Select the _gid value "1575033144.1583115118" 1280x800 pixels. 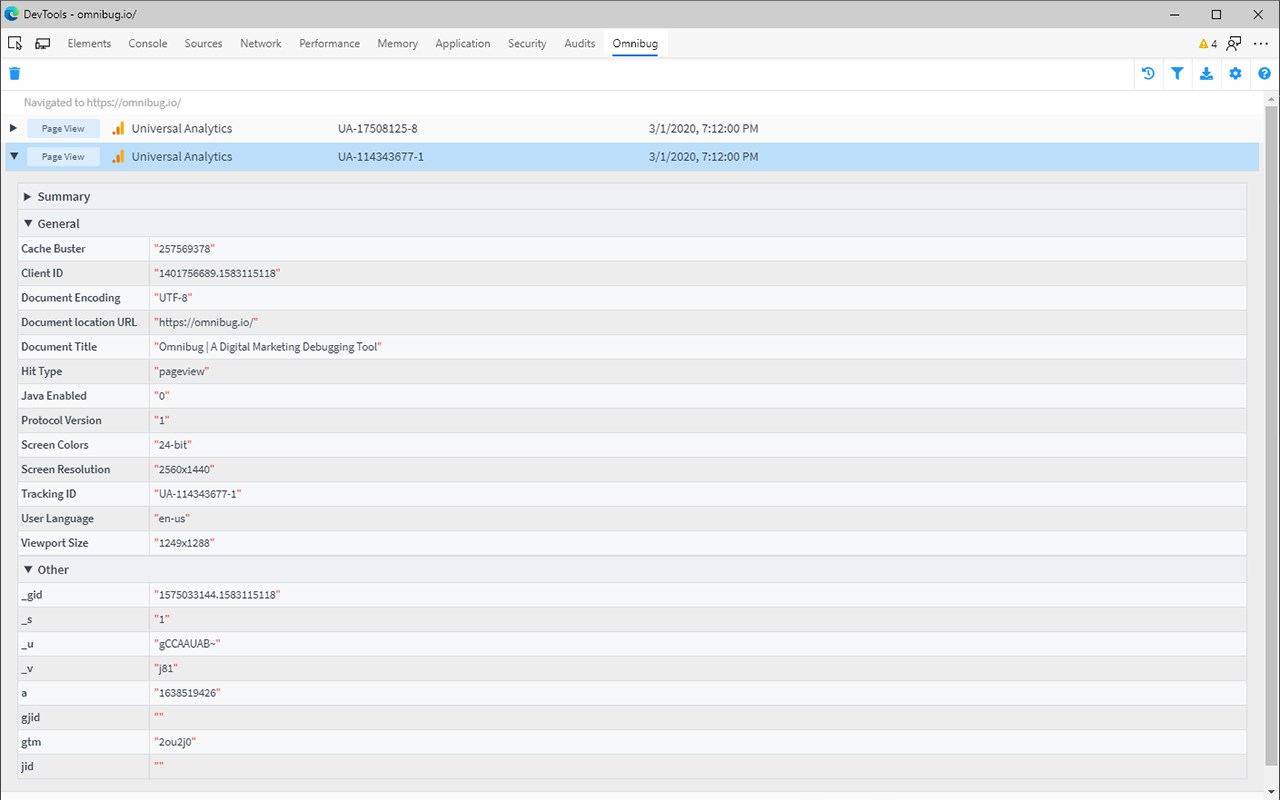tap(216, 595)
